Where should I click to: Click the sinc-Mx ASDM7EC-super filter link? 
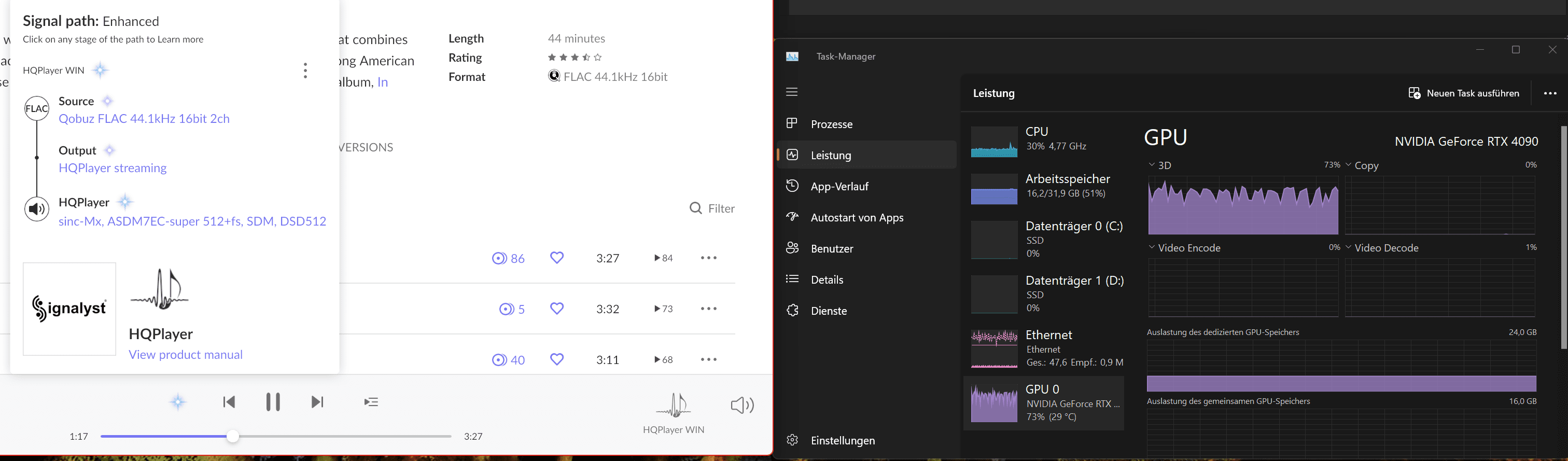click(192, 221)
